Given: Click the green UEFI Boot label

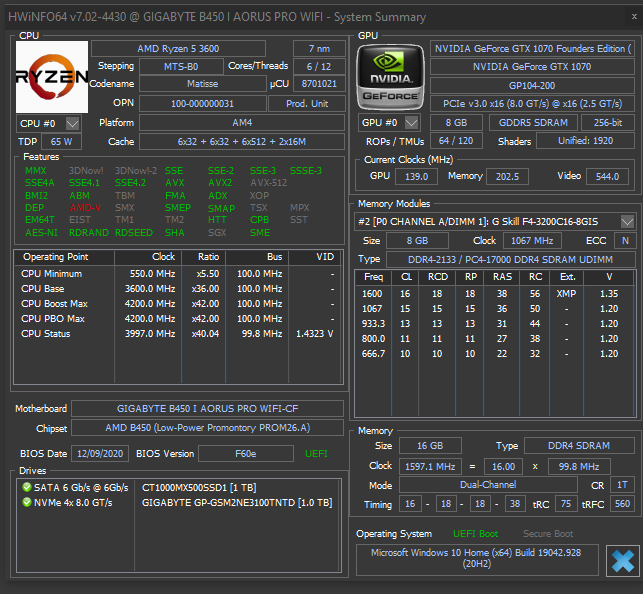Looking at the screenshot, I should pos(476,534).
